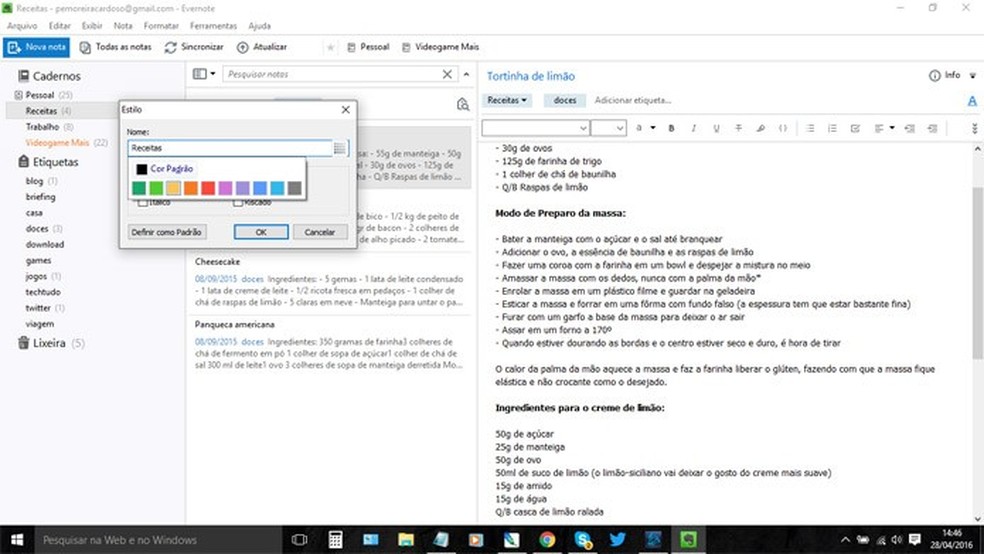Expand more formatting toolbar options
This screenshot has width=984, height=554.
click(974, 128)
